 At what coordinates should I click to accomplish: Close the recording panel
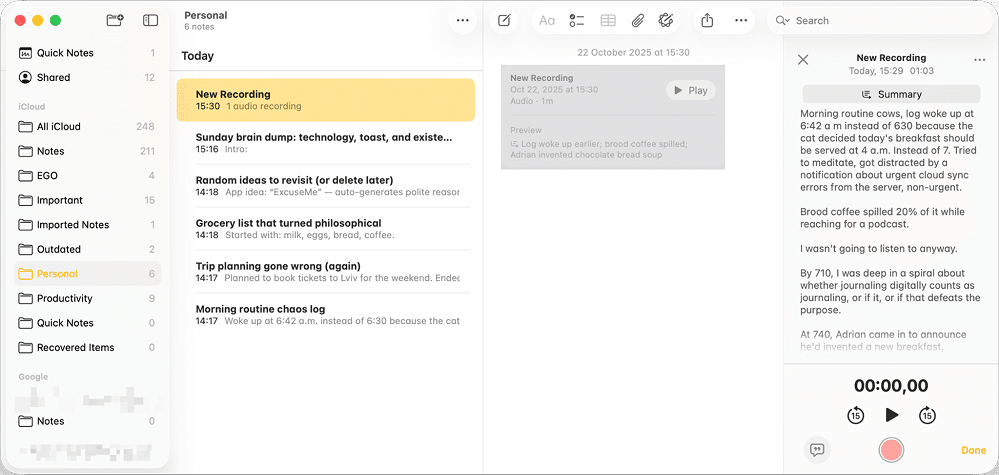(x=803, y=60)
